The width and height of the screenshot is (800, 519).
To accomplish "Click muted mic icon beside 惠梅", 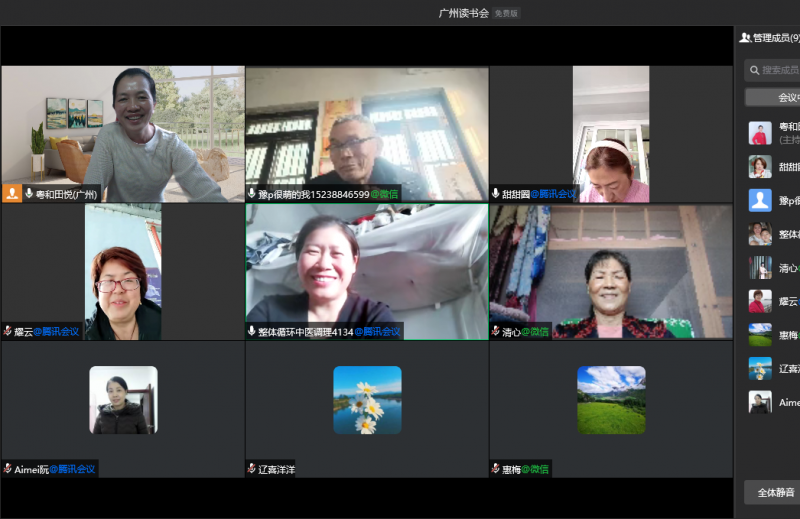I will [496, 468].
